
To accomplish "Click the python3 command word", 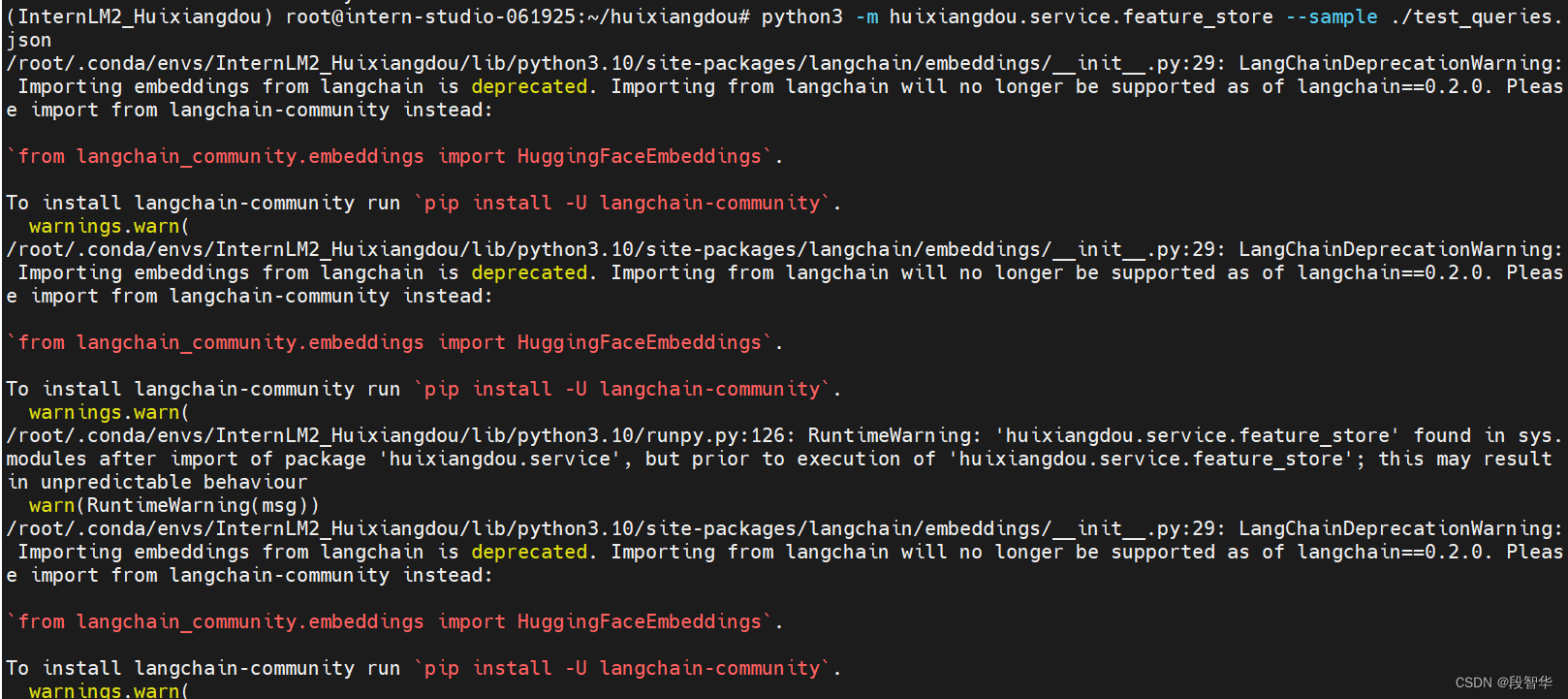I will (x=801, y=16).
